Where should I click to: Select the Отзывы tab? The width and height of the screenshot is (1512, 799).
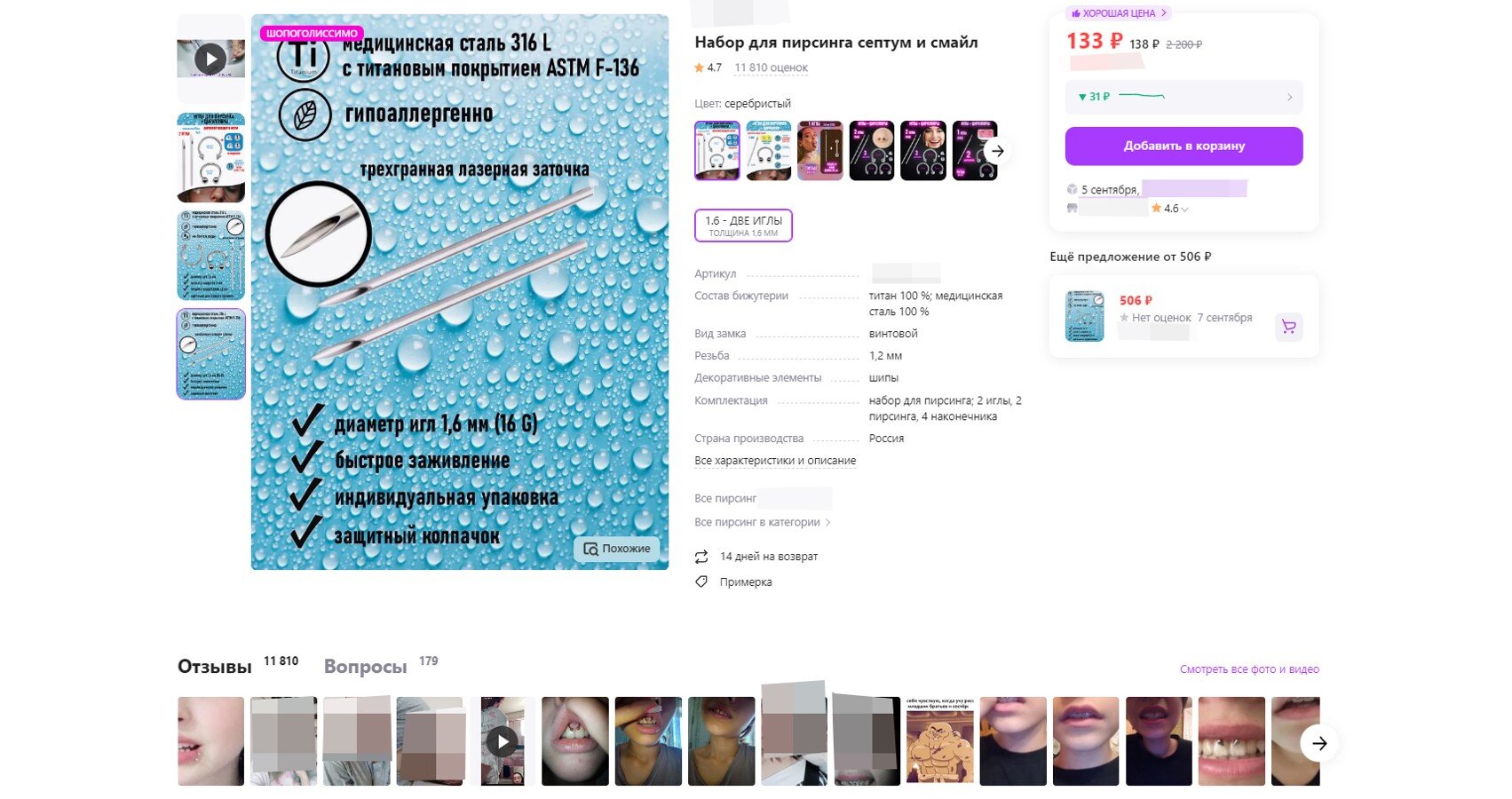(x=215, y=667)
